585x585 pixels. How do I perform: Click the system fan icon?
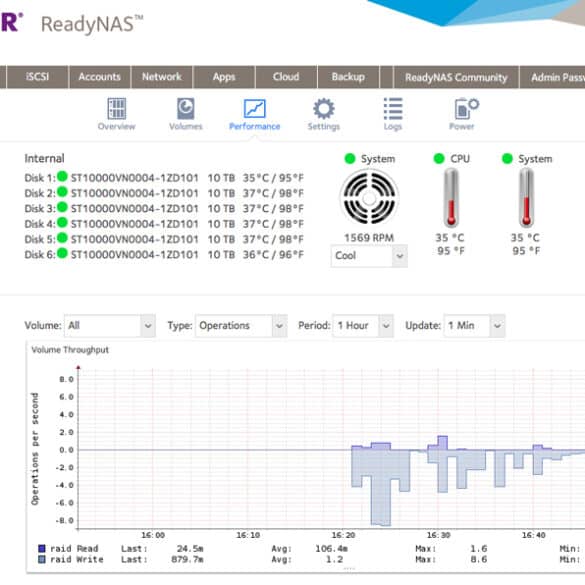[x=369, y=198]
